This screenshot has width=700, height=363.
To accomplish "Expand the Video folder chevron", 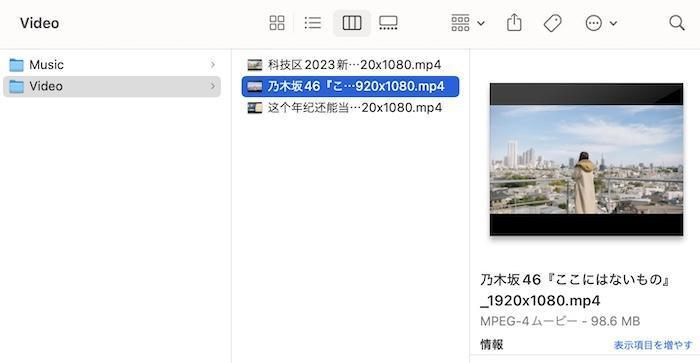I will coord(212,86).
